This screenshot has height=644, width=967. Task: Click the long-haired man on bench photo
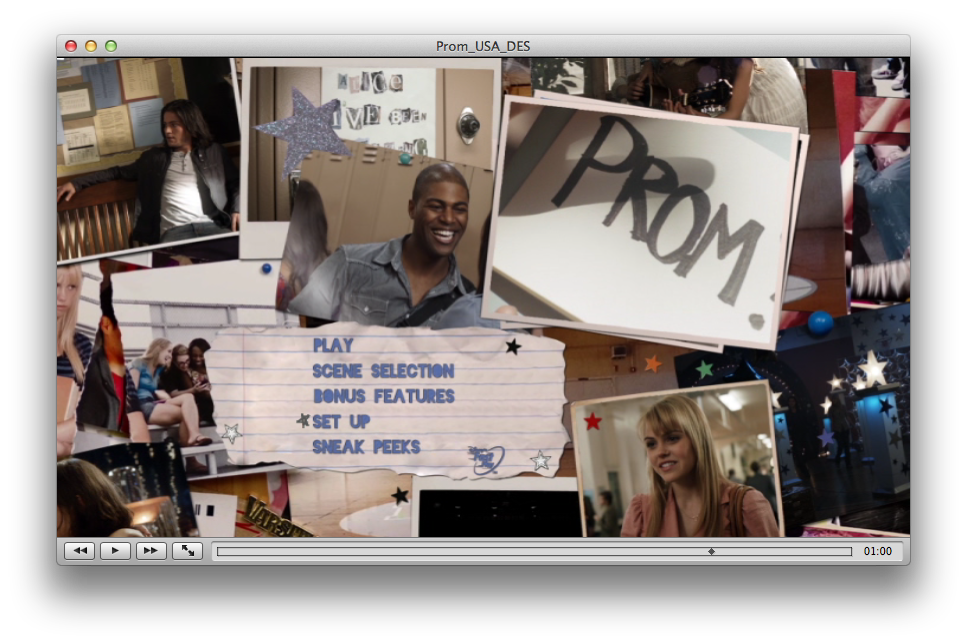click(x=148, y=159)
